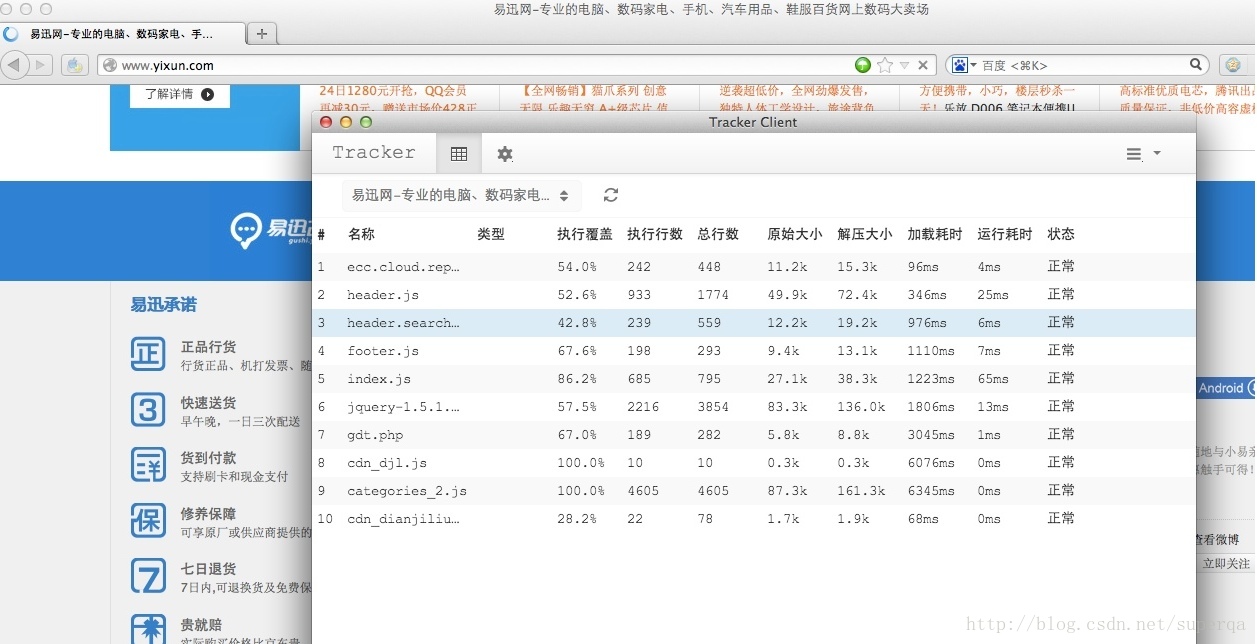Click the 类型 column header
This screenshot has width=1257, height=644.
491,234
